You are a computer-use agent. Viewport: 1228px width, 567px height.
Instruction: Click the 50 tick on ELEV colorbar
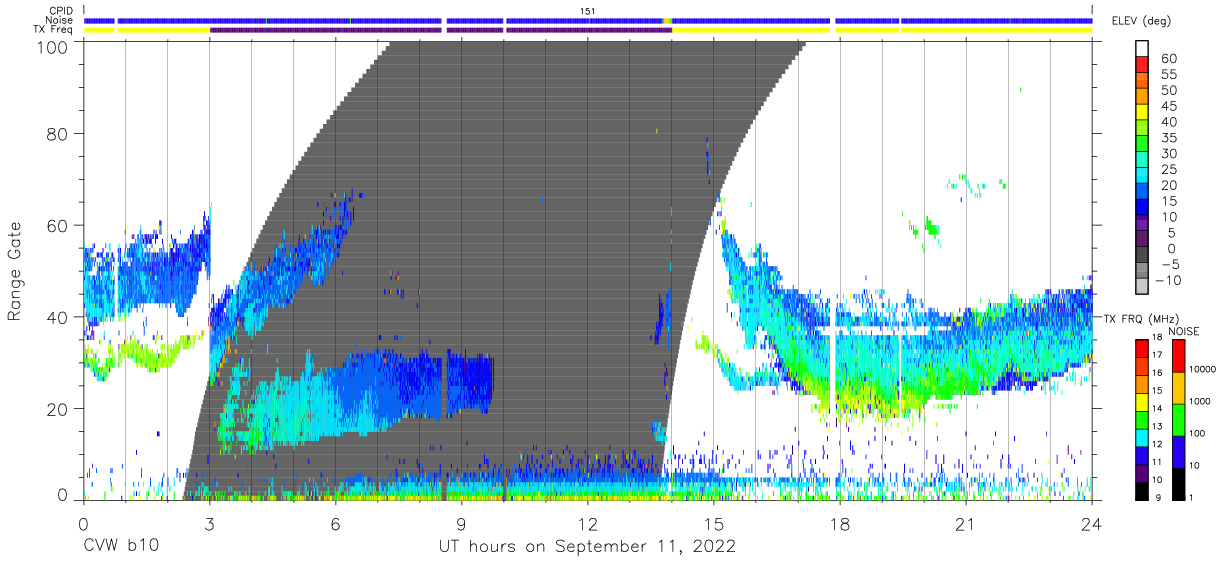(1168, 91)
